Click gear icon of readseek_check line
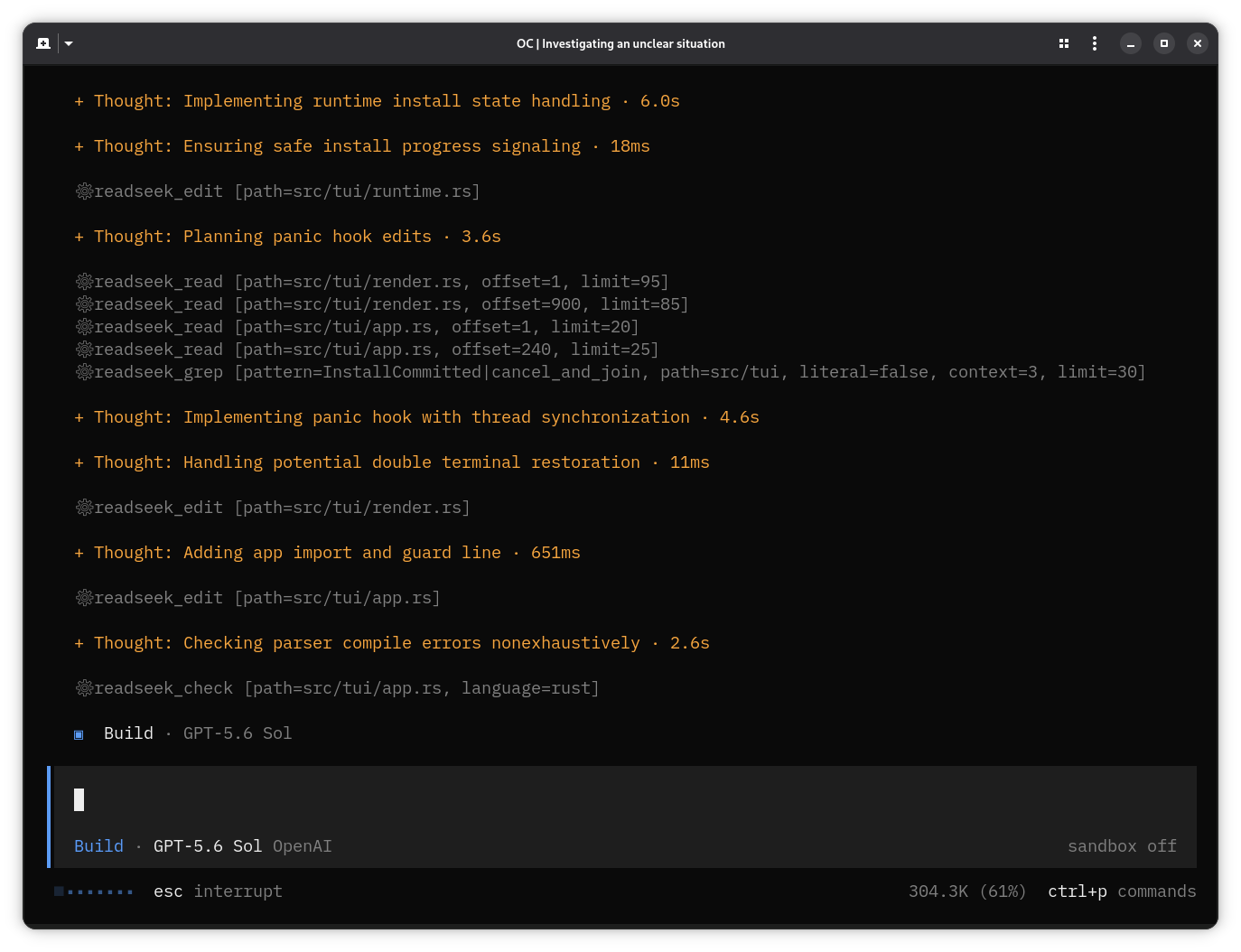Image resolution: width=1241 pixels, height=952 pixels. (x=84, y=688)
